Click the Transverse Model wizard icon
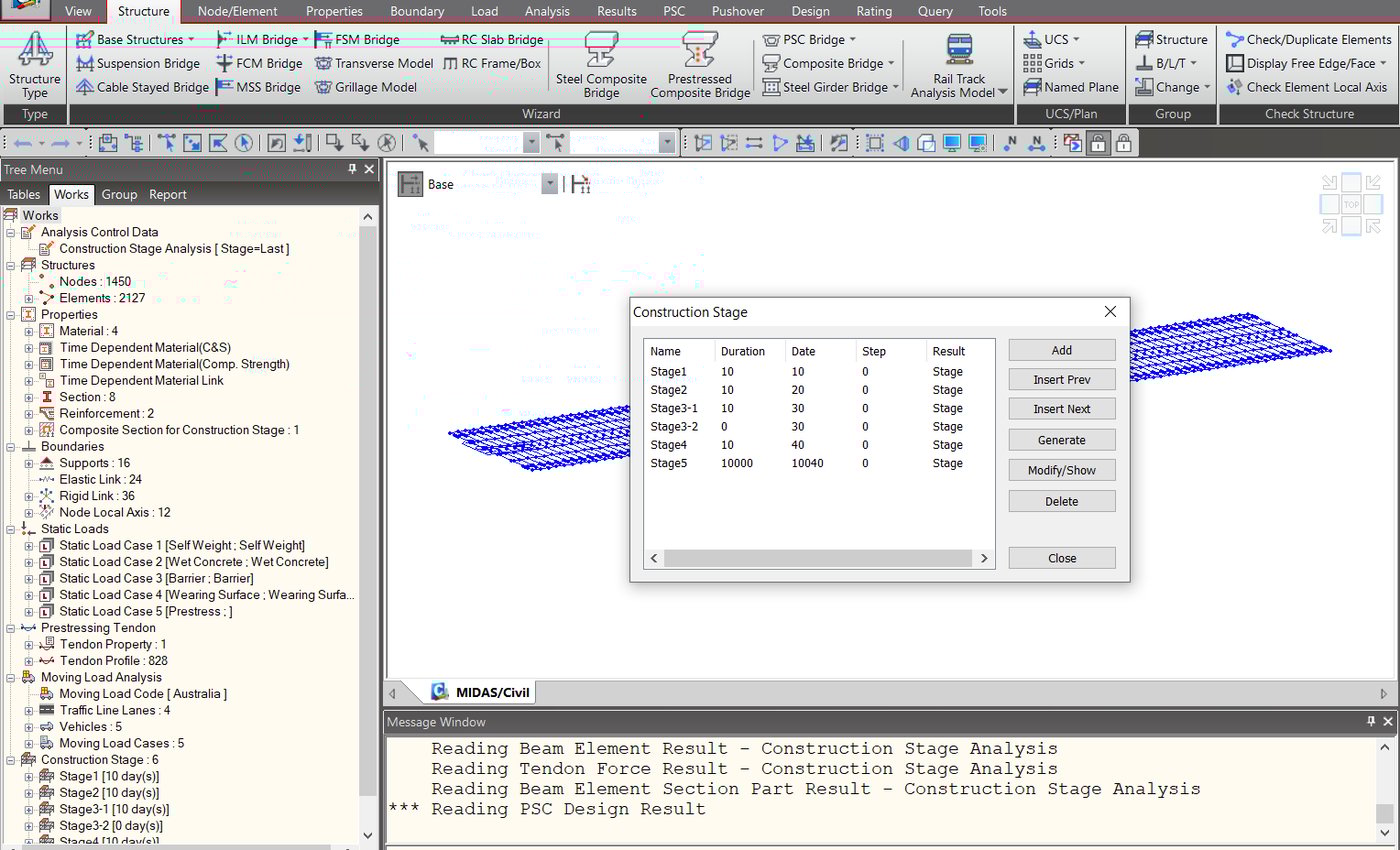The width and height of the screenshot is (1400, 850). point(321,63)
